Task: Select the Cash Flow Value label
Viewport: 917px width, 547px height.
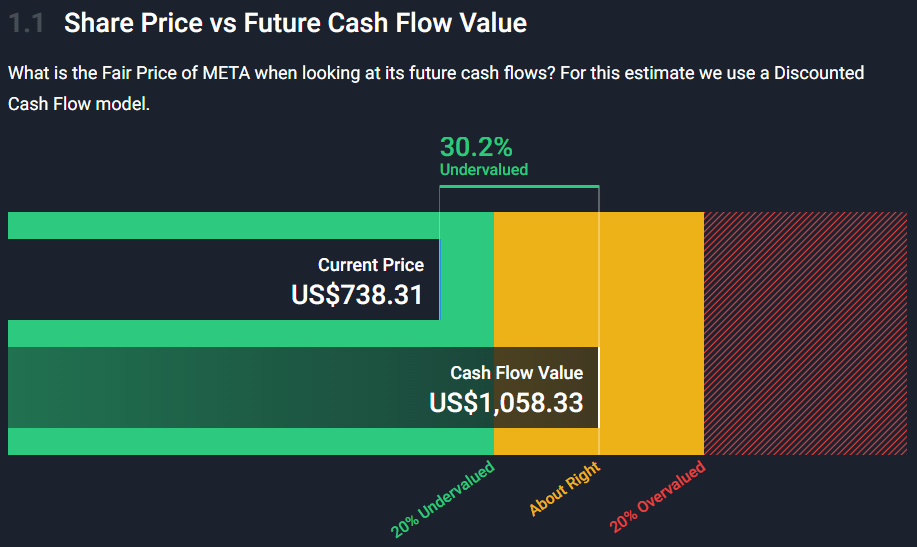Action: click(x=516, y=373)
